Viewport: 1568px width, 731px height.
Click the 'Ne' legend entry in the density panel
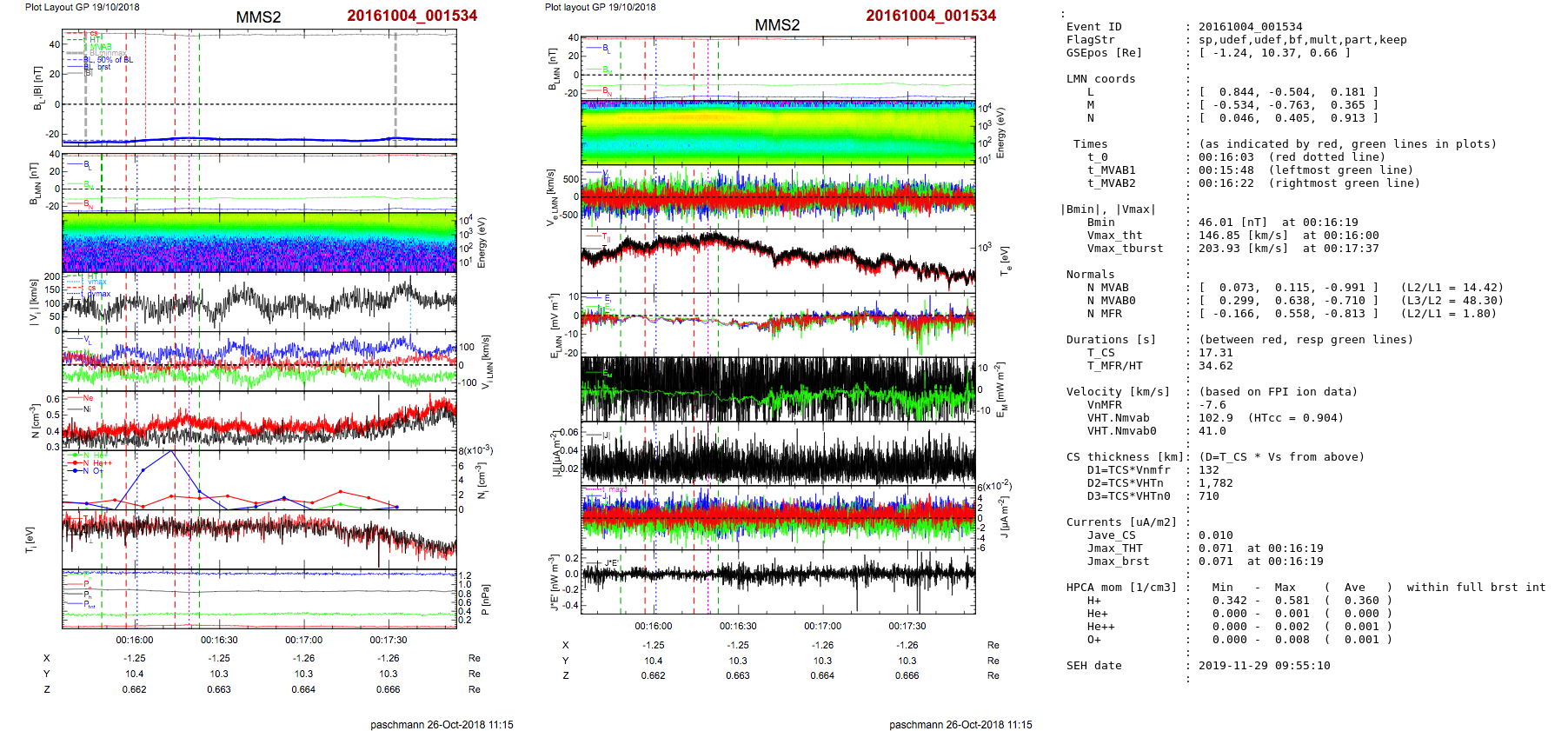point(87,398)
